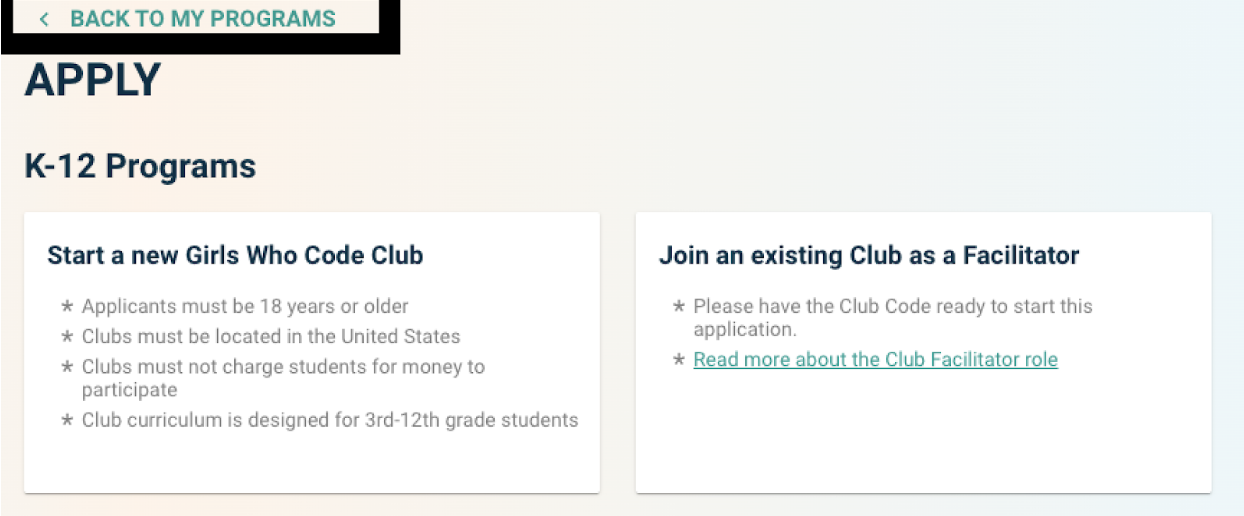This screenshot has width=1244, height=516.
Task: Click the K-12 Programs section heading
Action: point(140,166)
